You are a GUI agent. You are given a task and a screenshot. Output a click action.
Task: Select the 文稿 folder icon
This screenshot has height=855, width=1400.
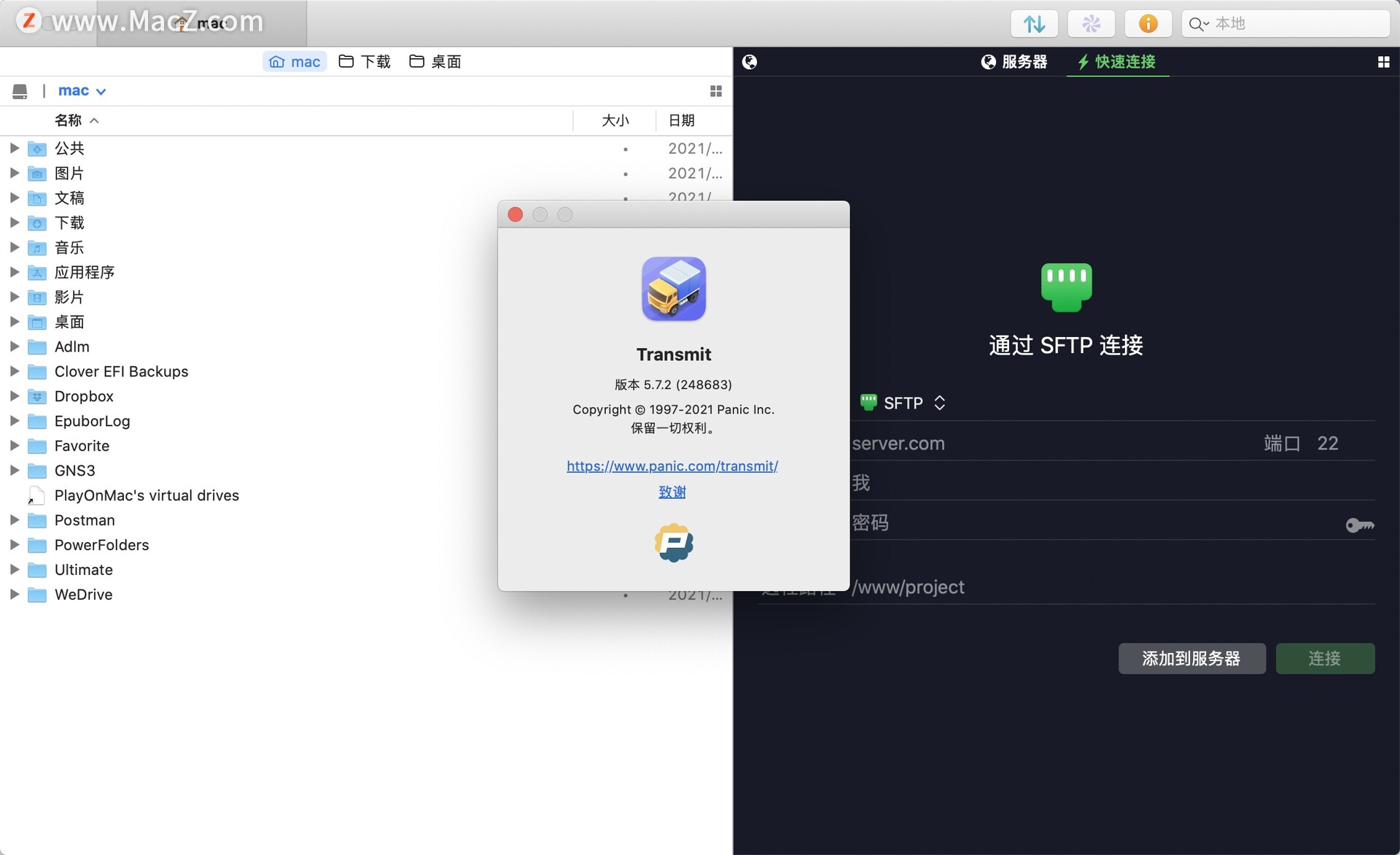click(x=37, y=198)
